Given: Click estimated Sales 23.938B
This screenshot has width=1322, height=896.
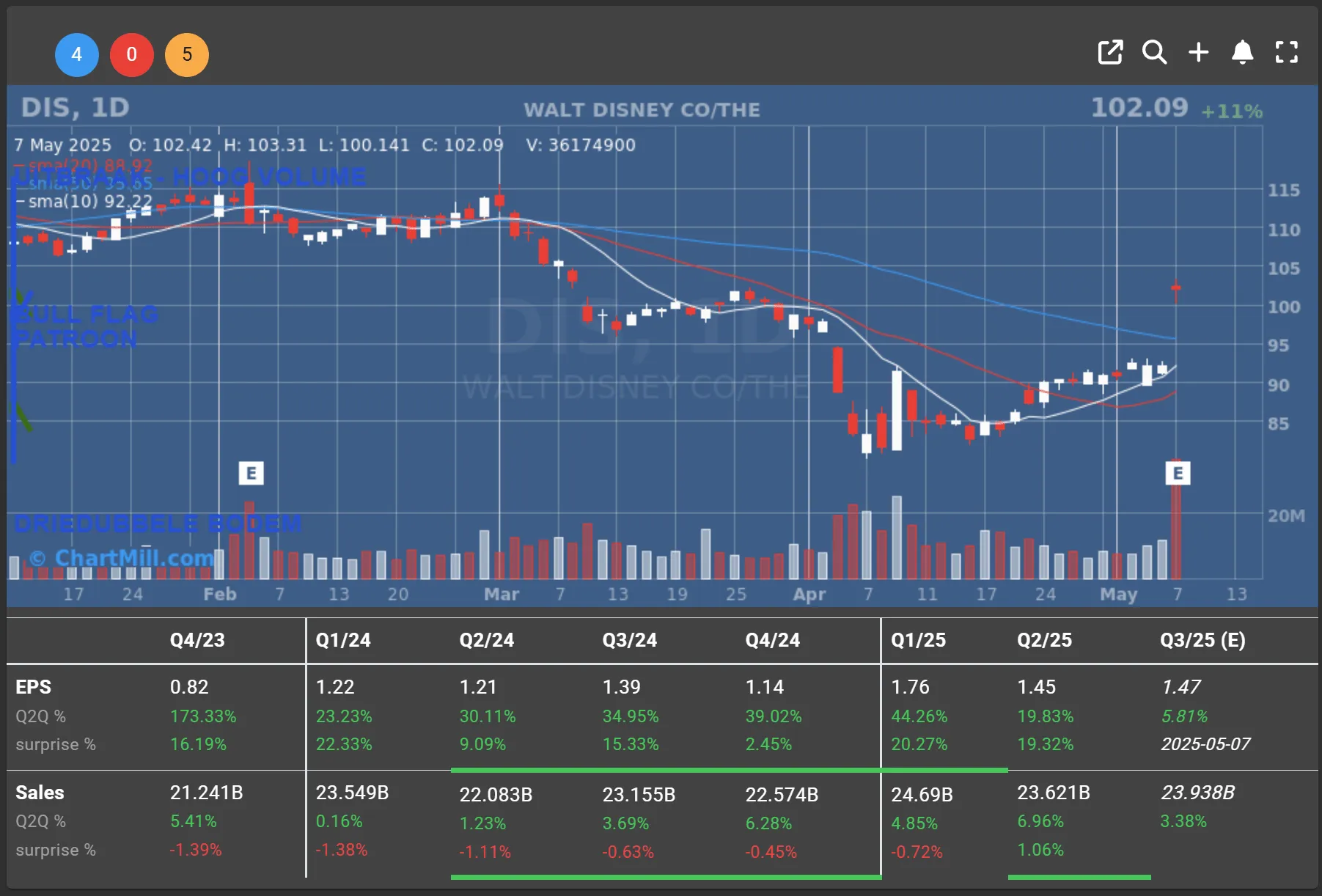Looking at the screenshot, I should pyautogui.click(x=1197, y=793).
